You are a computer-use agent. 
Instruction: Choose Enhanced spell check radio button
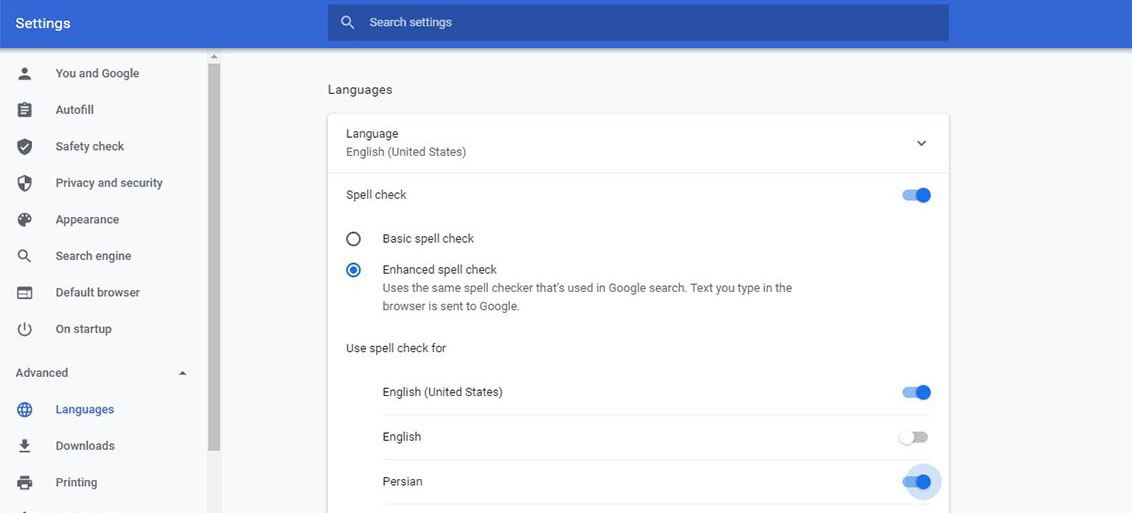coord(353,270)
